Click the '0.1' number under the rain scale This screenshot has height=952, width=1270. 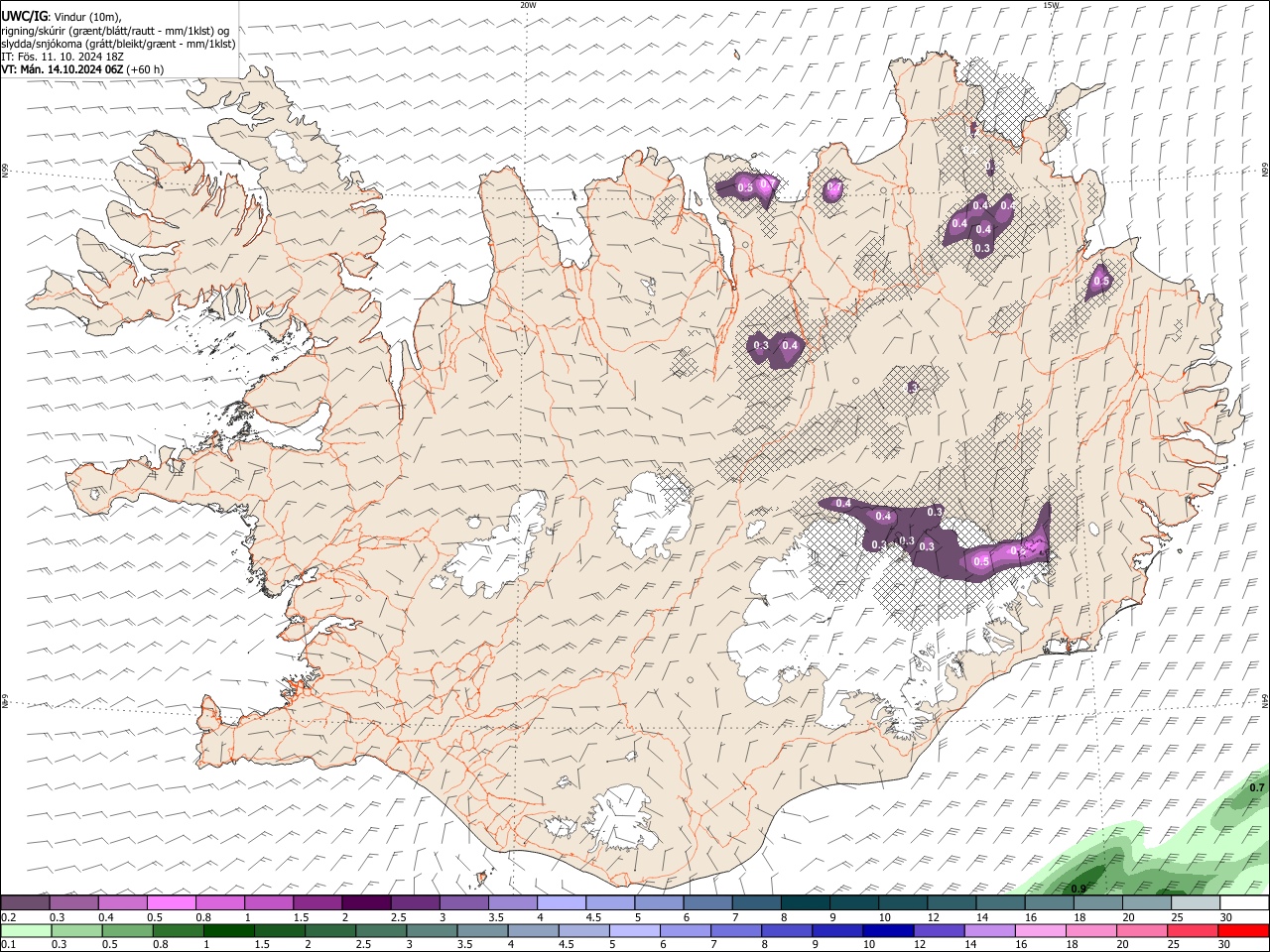pyautogui.click(x=8, y=945)
